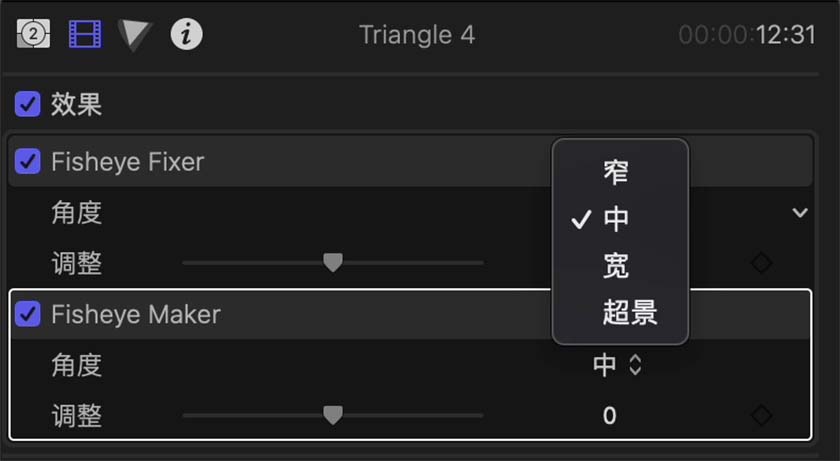Switch to the Video inspector filmstrip icon

[85, 35]
